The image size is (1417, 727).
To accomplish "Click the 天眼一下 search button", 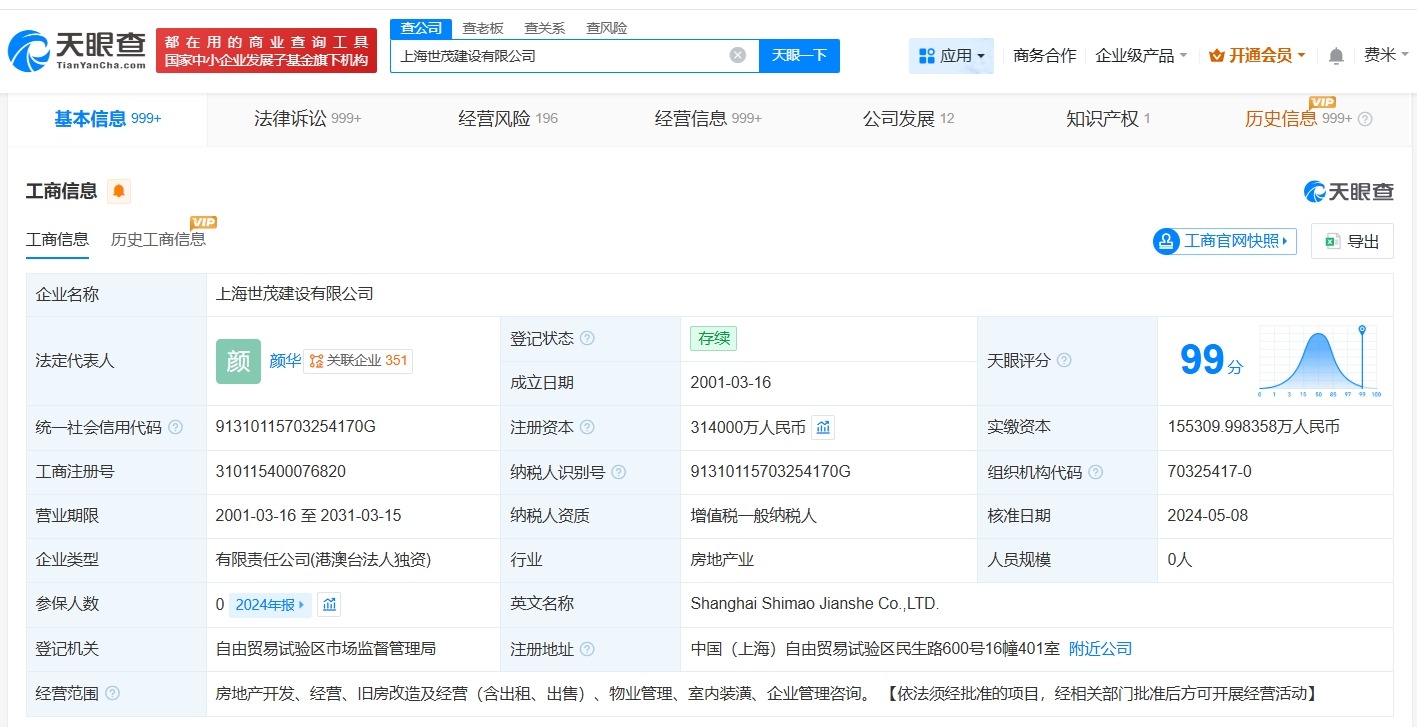I will coord(797,55).
